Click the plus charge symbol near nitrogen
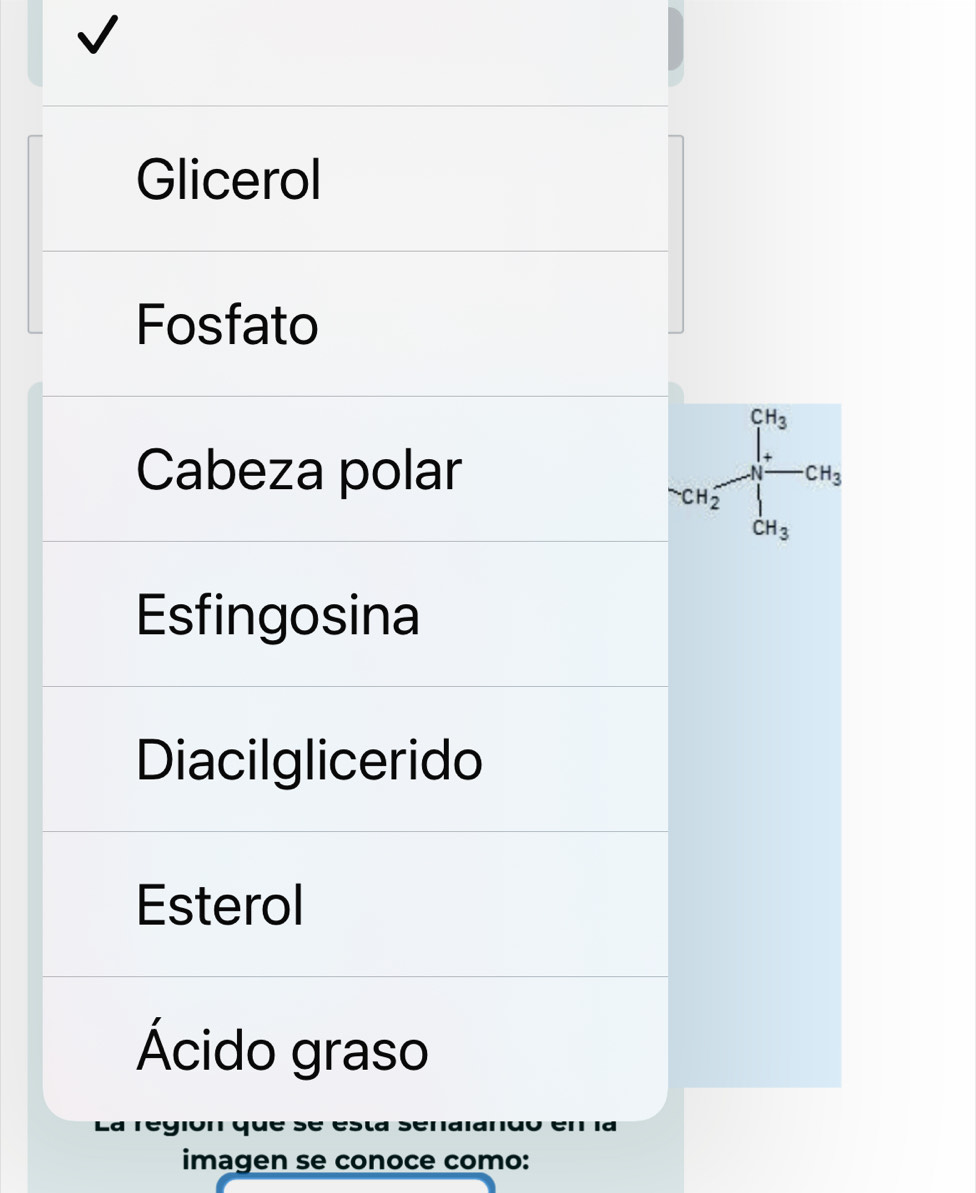The image size is (976, 1193). tap(766, 455)
